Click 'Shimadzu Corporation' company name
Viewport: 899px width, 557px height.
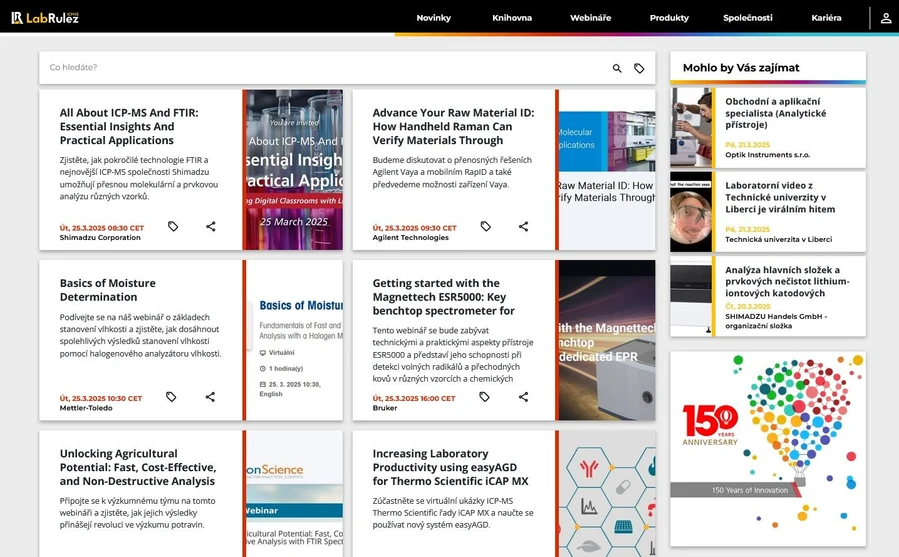(x=100, y=237)
